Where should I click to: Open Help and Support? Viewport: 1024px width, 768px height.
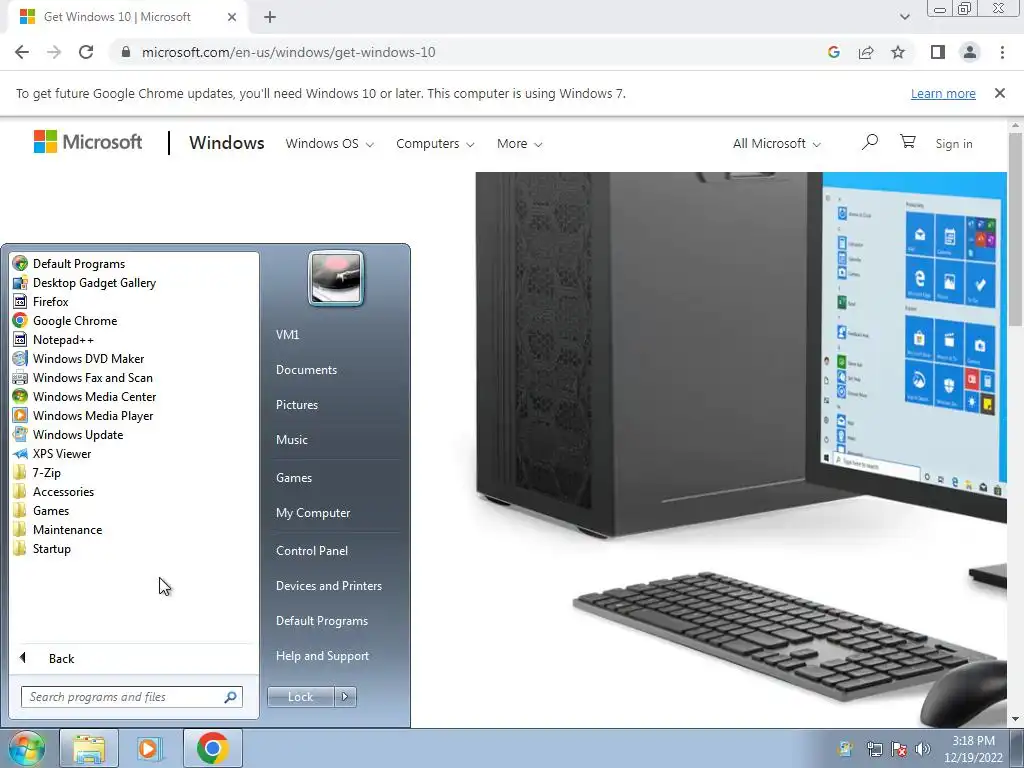tap(322, 656)
